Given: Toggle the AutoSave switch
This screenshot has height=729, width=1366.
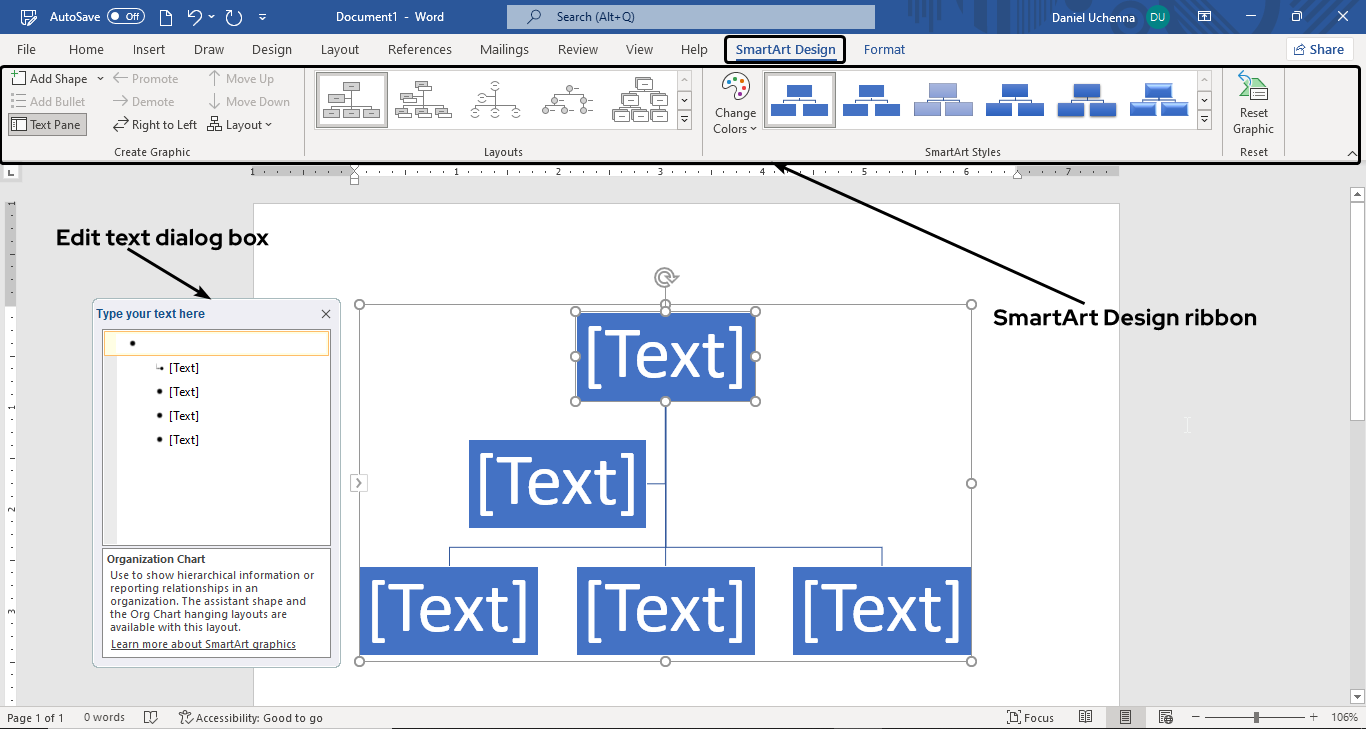Looking at the screenshot, I should point(125,17).
